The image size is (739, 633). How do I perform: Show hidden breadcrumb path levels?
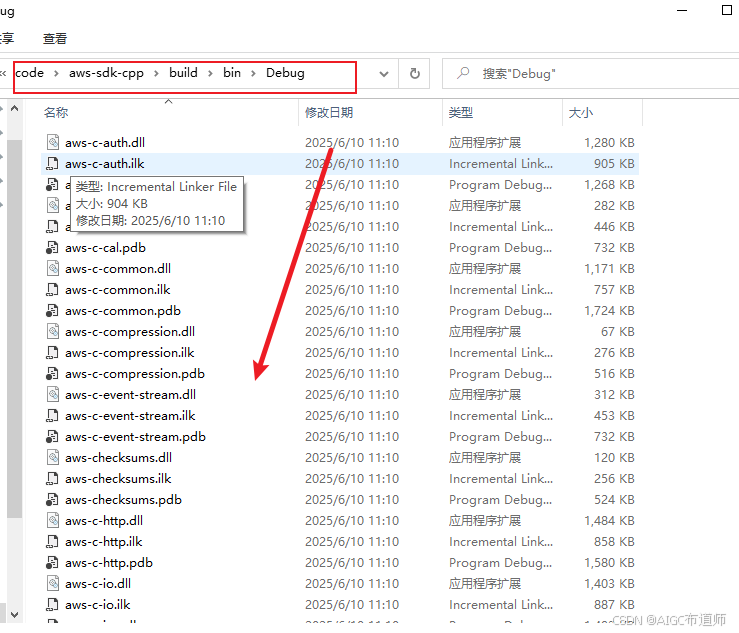coord(3,73)
